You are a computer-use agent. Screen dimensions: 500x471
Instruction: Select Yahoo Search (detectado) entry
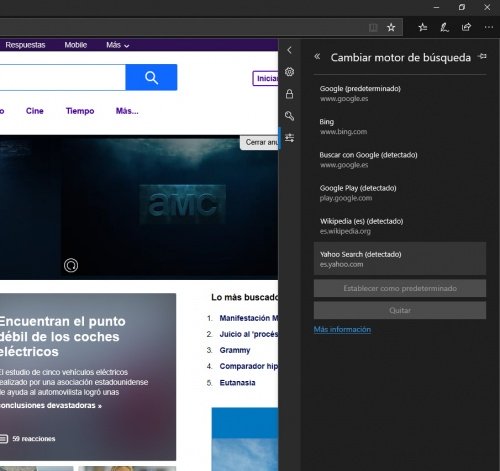point(400,259)
